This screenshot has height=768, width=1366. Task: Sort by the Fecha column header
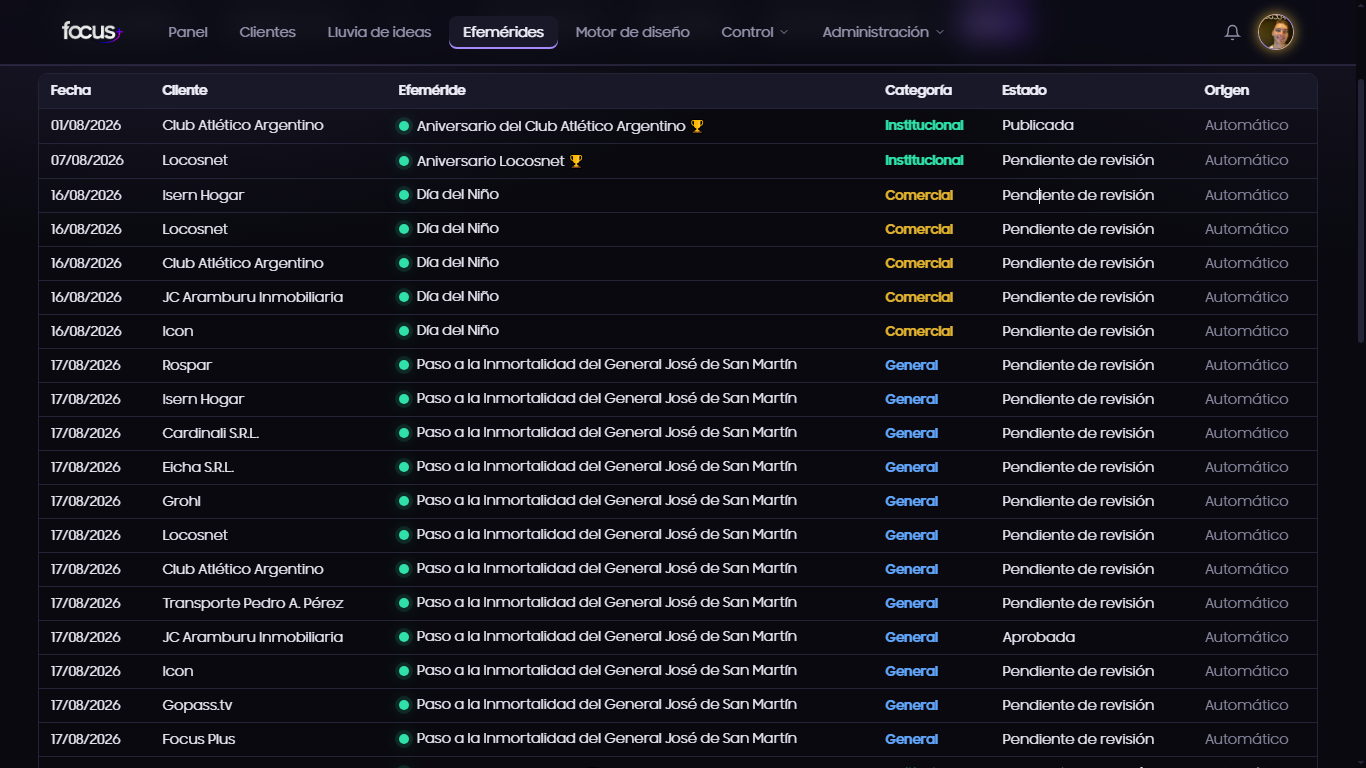point(71,90)
